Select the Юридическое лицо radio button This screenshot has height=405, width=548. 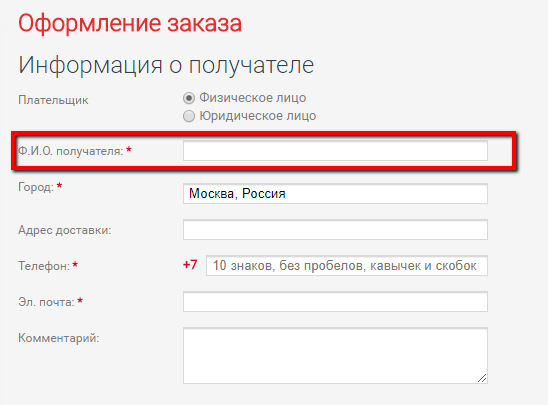click(189, 116)
